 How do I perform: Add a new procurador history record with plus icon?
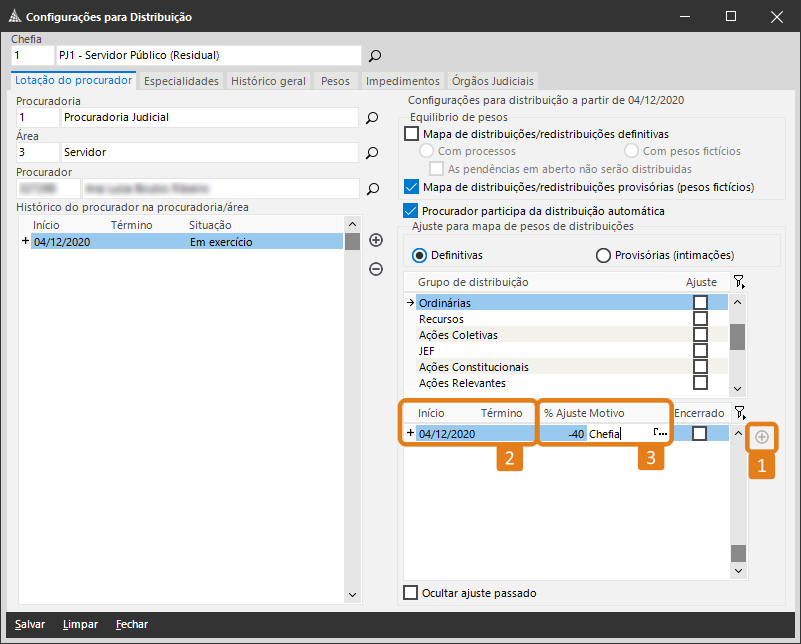click(x=376, y=240)
